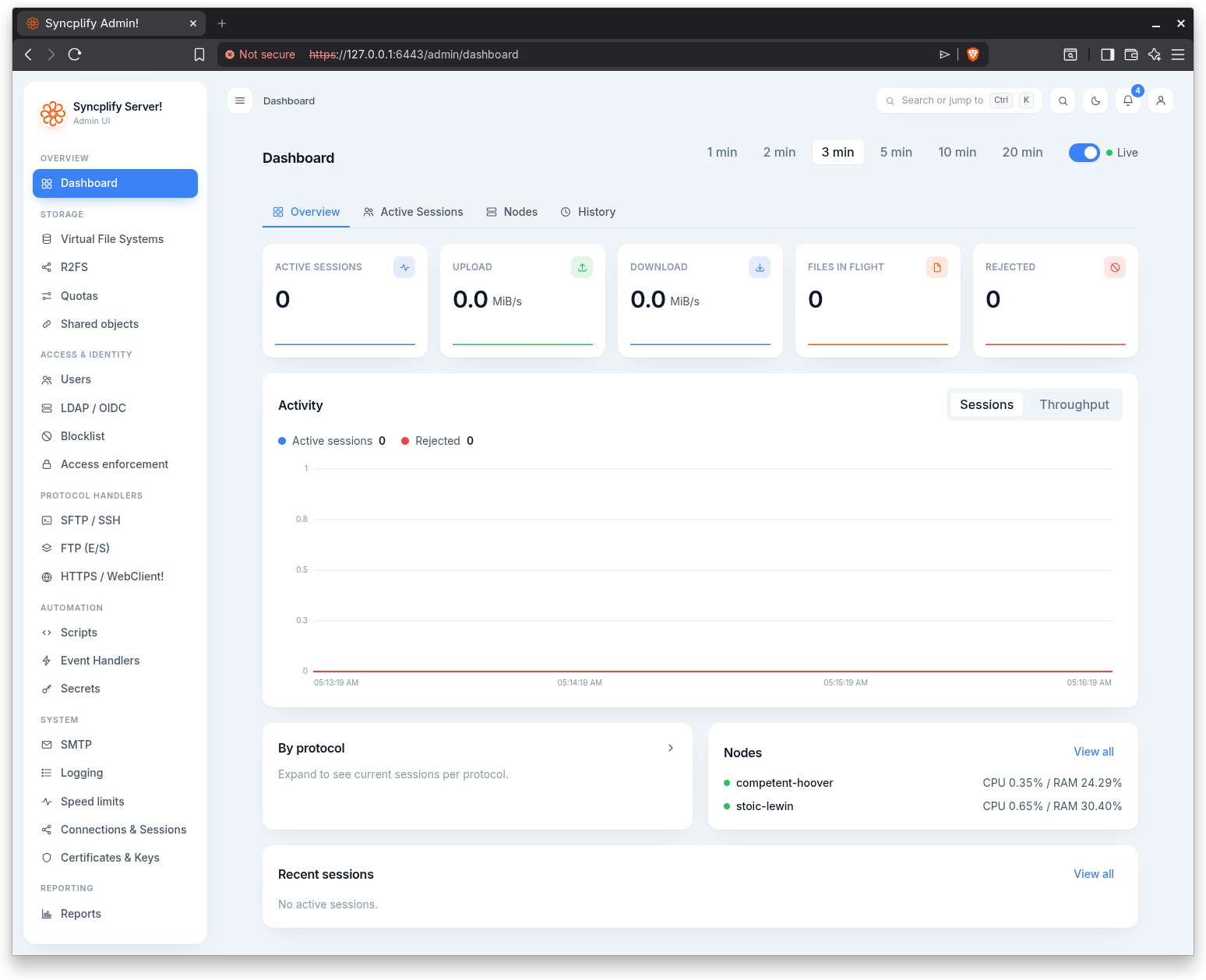
Task: Go back with browser back arrow
Action: pyautogui.click(x=29, y=55)
